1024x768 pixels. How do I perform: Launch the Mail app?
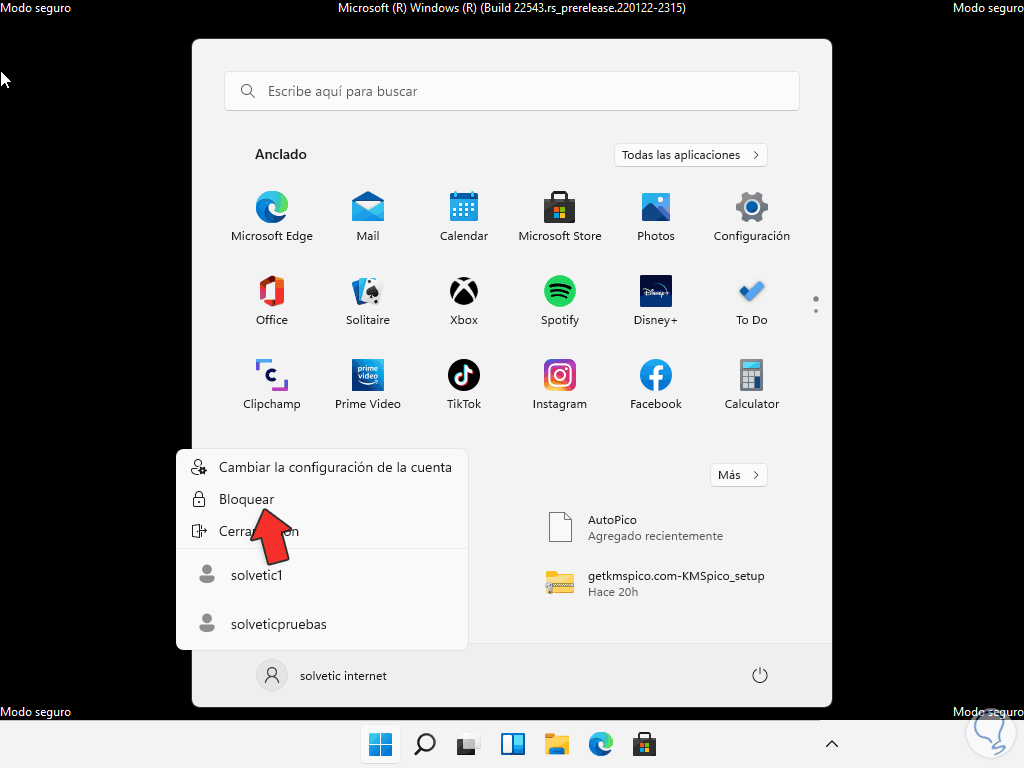(368, 216)
